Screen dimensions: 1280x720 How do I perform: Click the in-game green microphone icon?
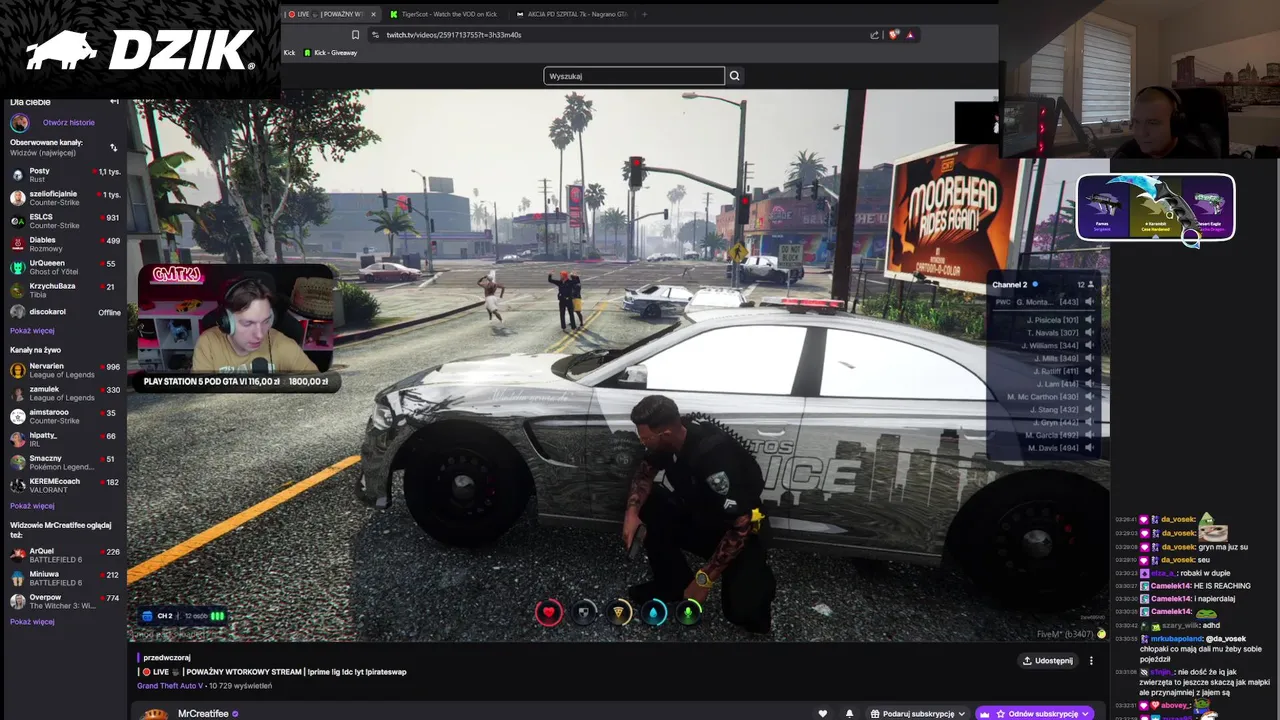689,613
